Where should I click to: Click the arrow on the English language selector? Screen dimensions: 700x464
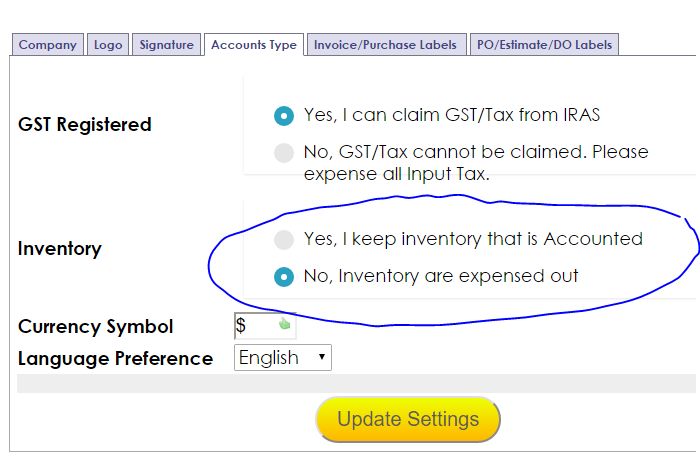pos(321,357)
